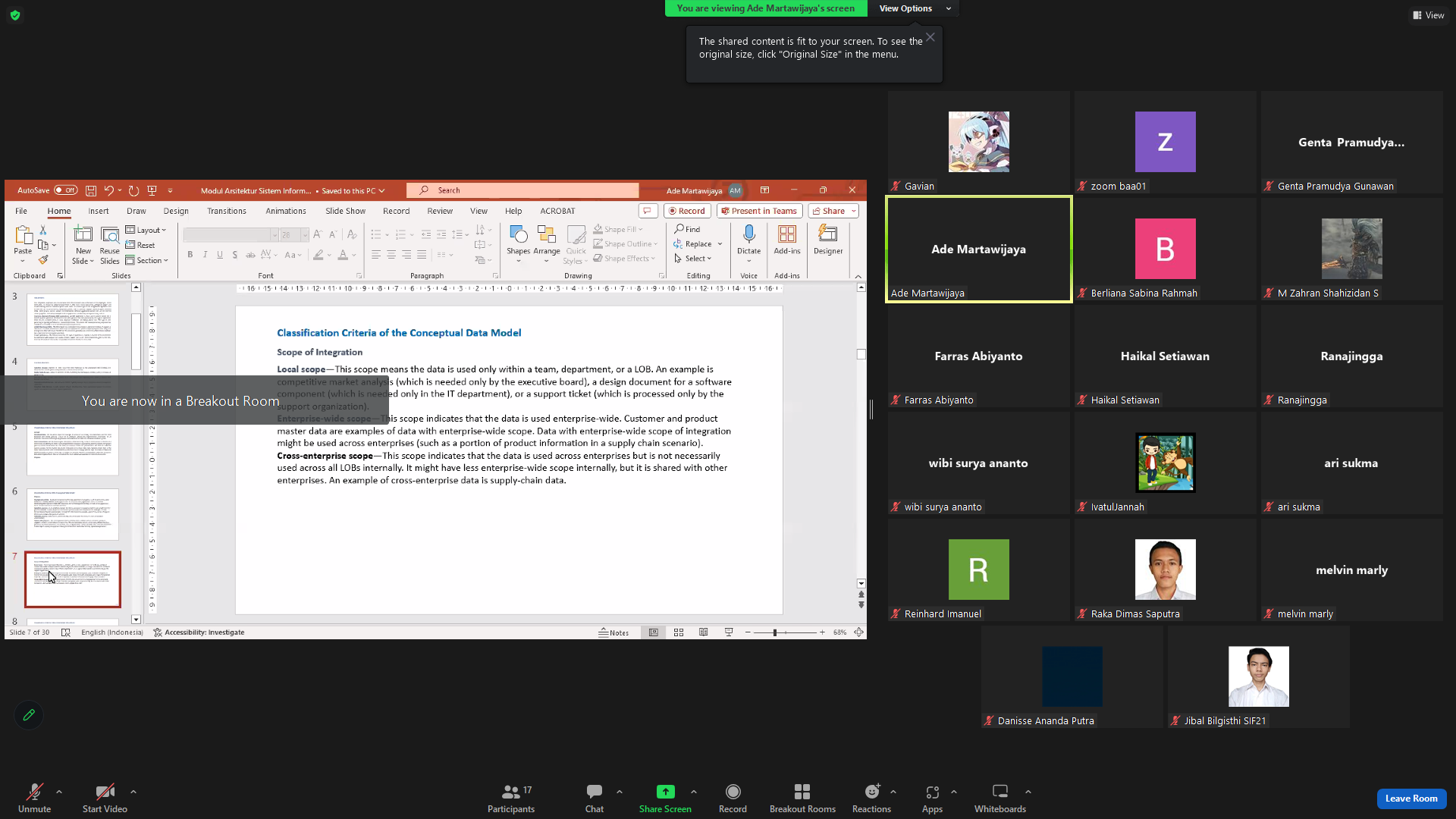Toggle the AutoSave switch
Screen dimensions: 1456x819
(66, 190)
